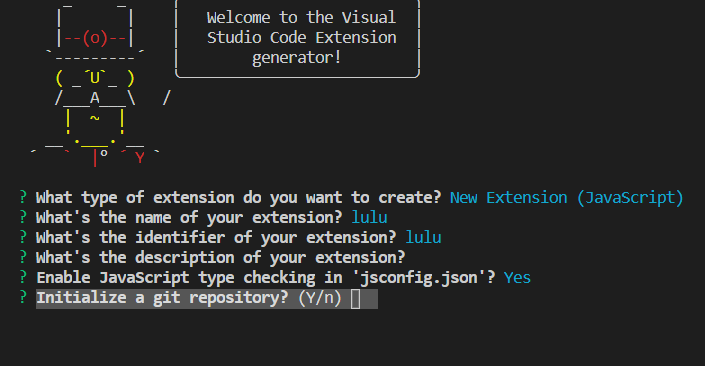
Task: Click the (Y/n) hint text
Action: coord(320,298)
